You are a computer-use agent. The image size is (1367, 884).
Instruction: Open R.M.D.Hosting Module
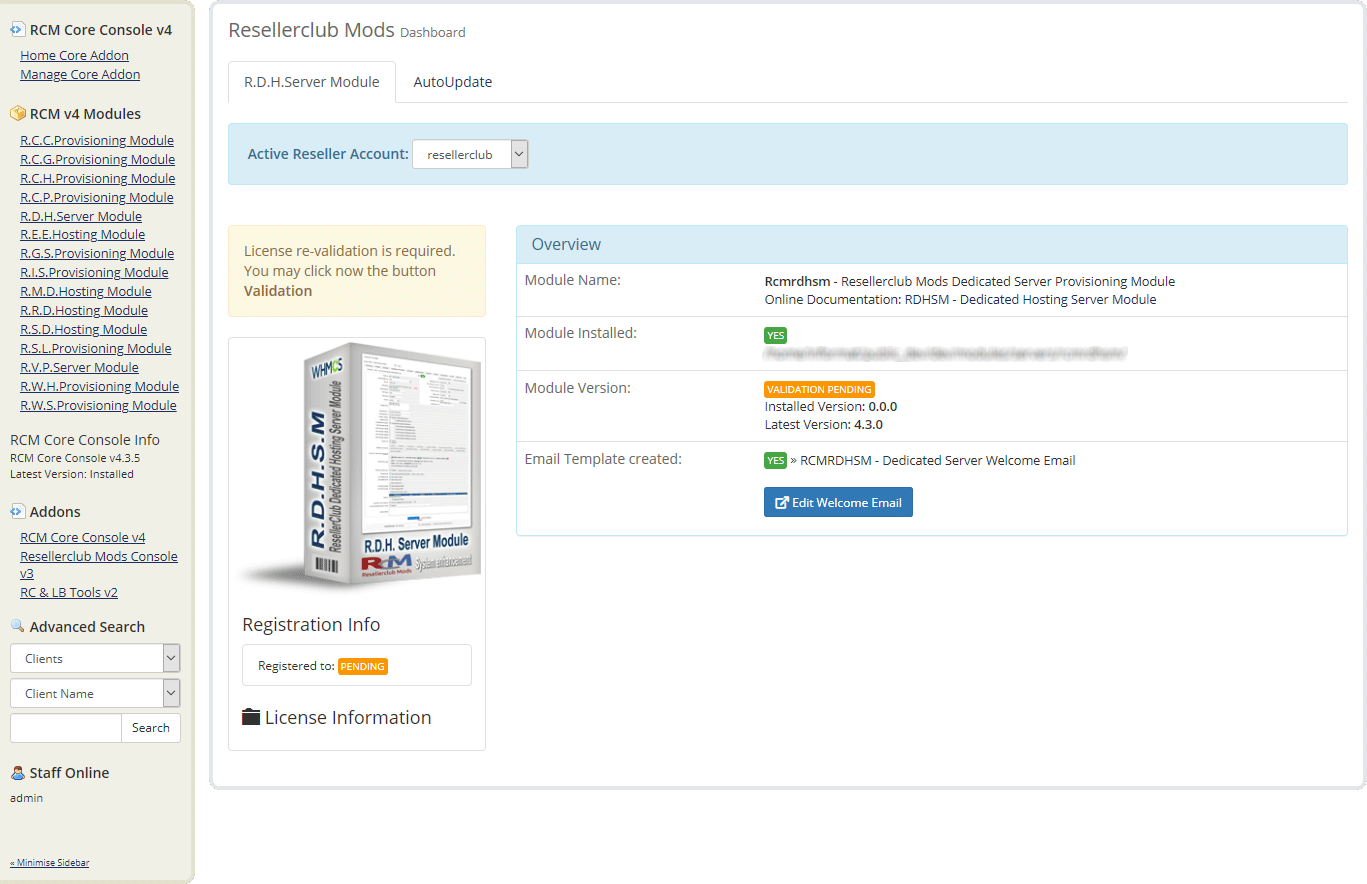coord(86,292)
